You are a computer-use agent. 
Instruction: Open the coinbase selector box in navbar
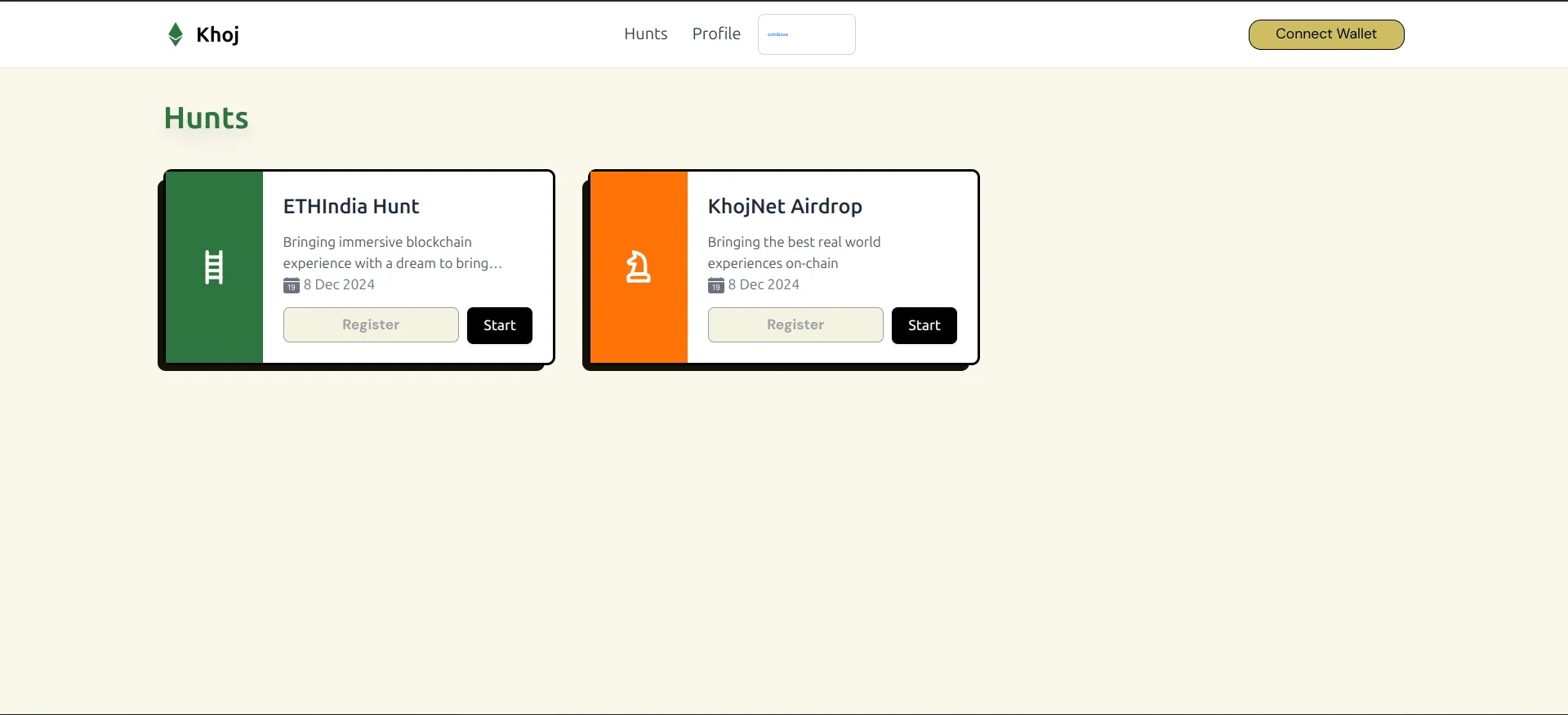pos(806,34)
